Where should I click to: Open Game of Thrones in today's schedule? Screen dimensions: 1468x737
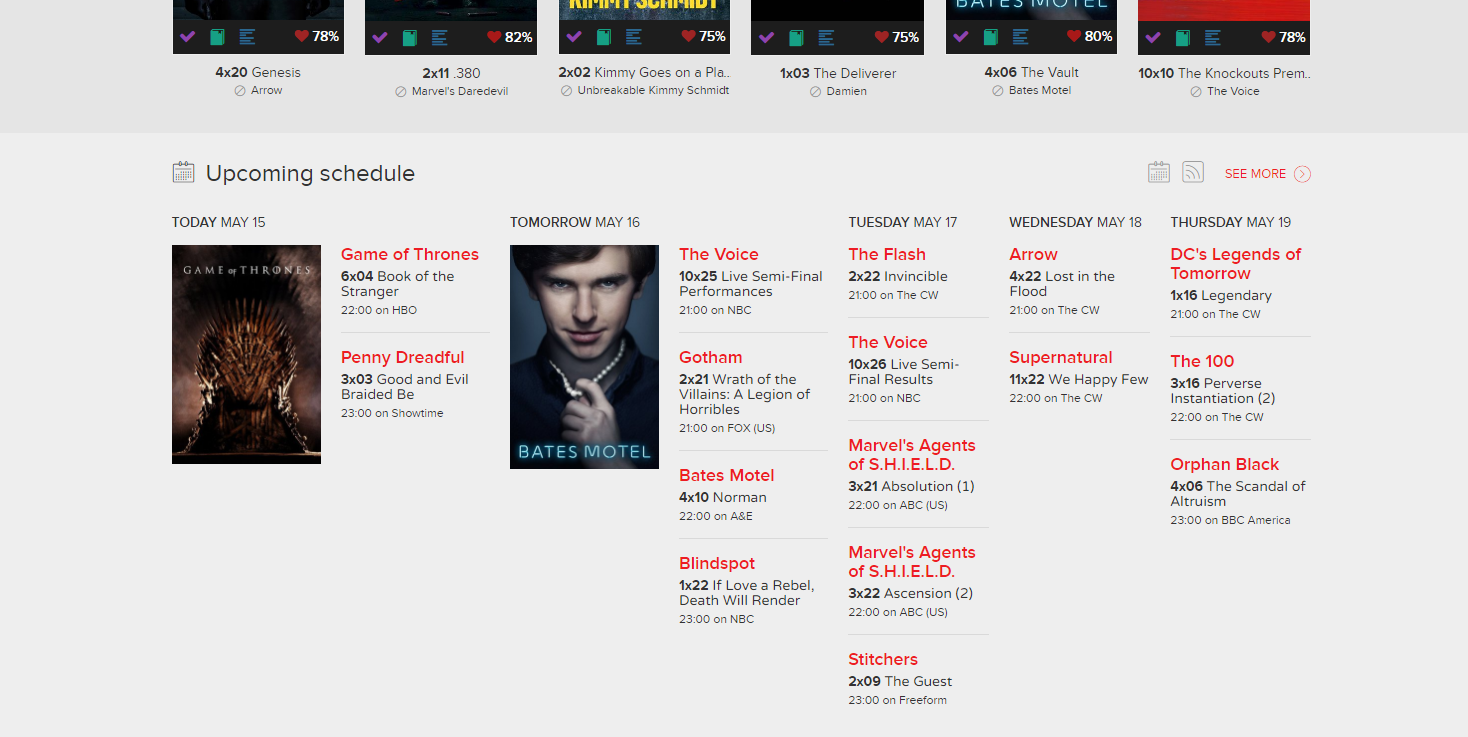click(410, 254)
